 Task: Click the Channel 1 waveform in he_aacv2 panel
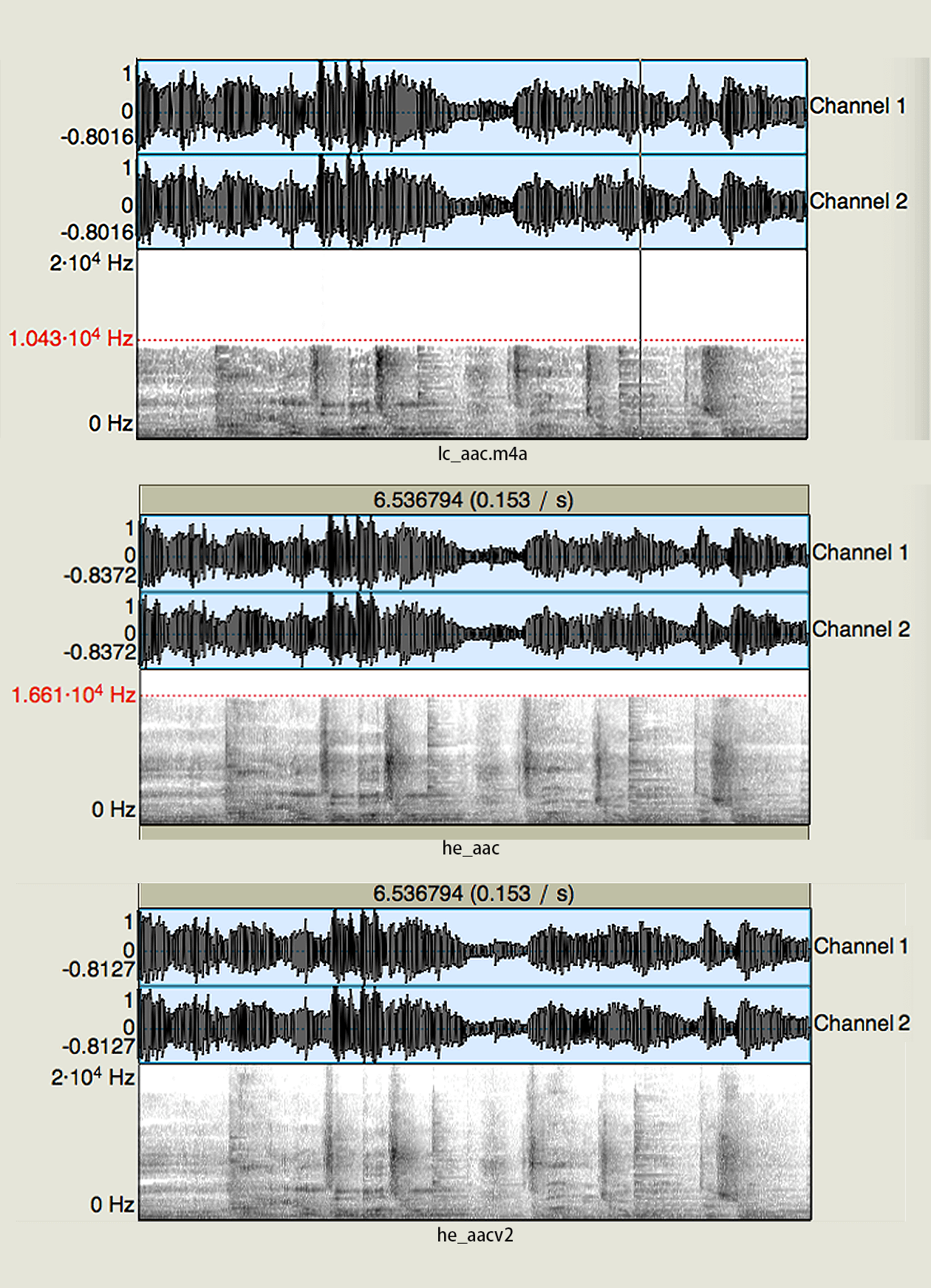[x=474, y=947]
